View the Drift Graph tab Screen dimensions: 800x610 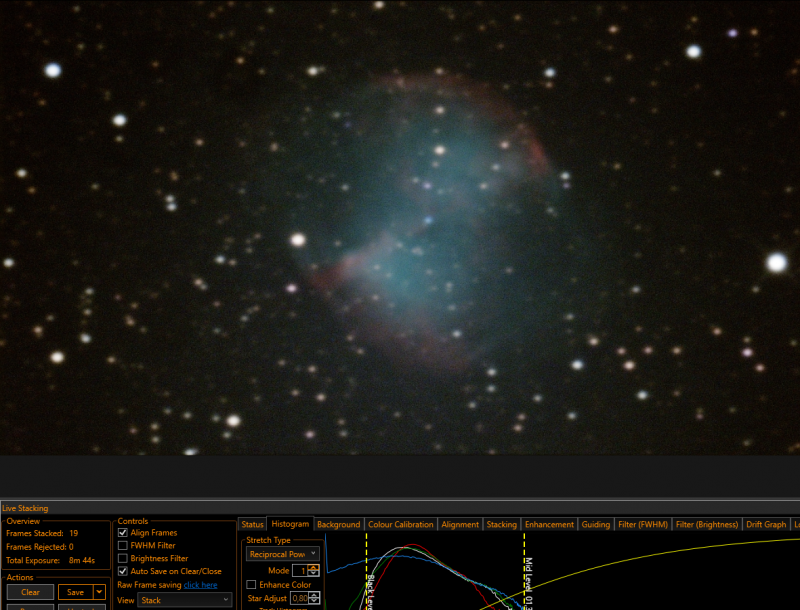pos(766,524)
